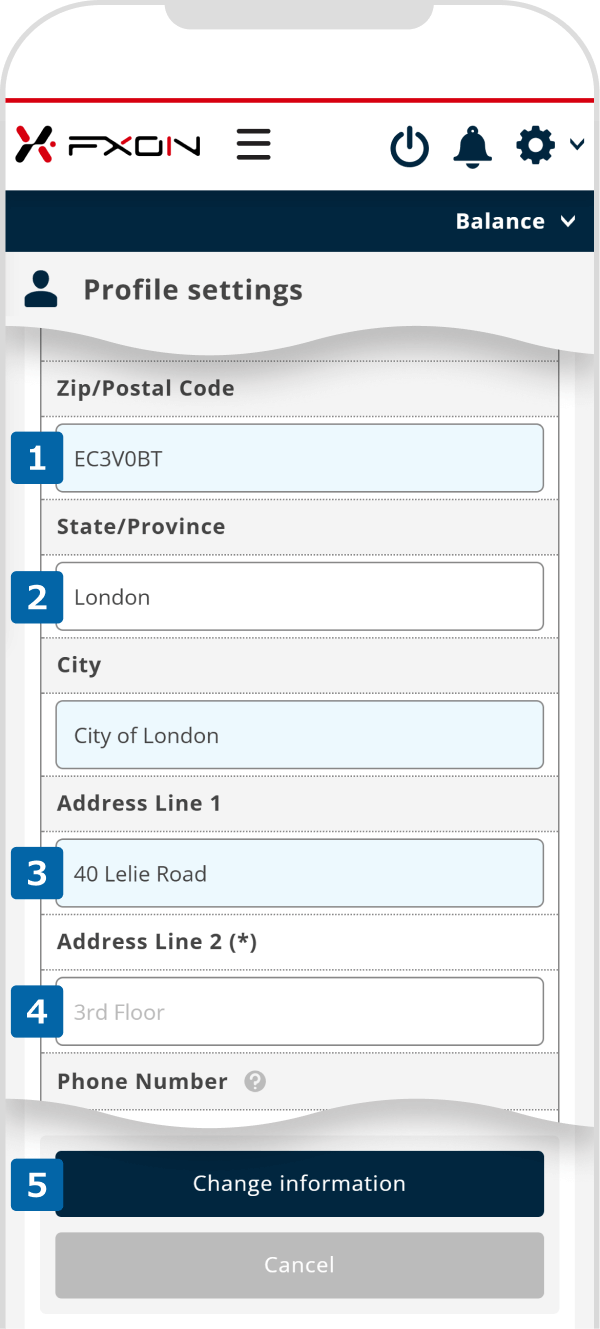This screenshot has height=1329, width=600.
Task: Click the profile user icon
Action: pos(41,290)
